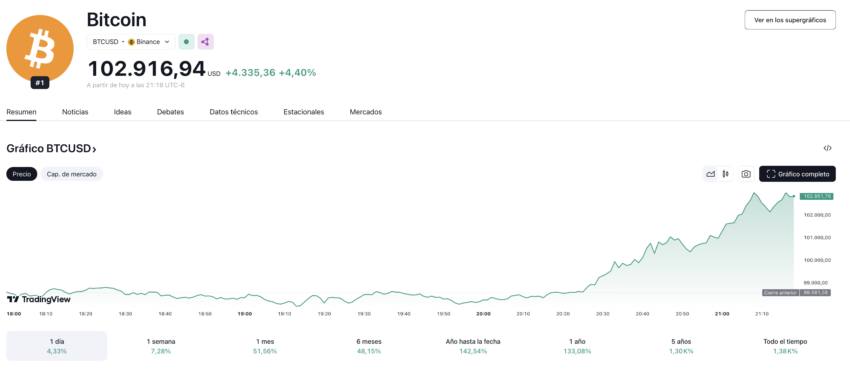Expand the BTCUSD Binance symbol dropdown

(x=131, y=42)
